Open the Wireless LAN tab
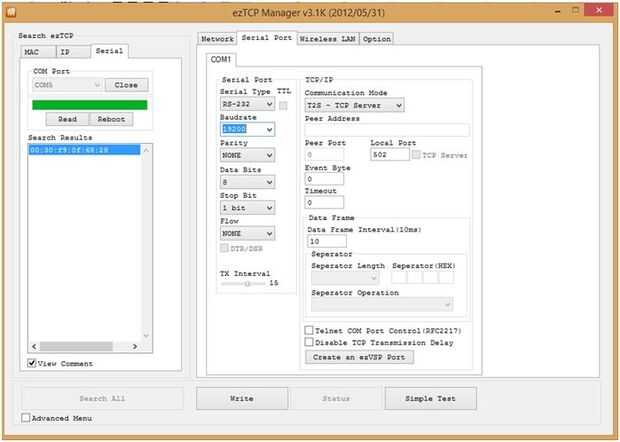The height and width of the screenshot is (442, 620). coord(328,39)
